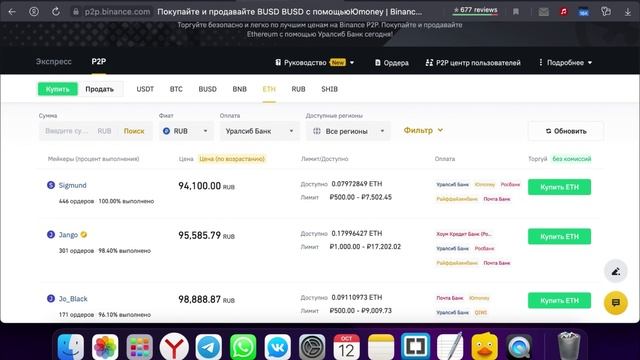
Task: Click Sigmund's avatar icon
Action: (51, 185)
